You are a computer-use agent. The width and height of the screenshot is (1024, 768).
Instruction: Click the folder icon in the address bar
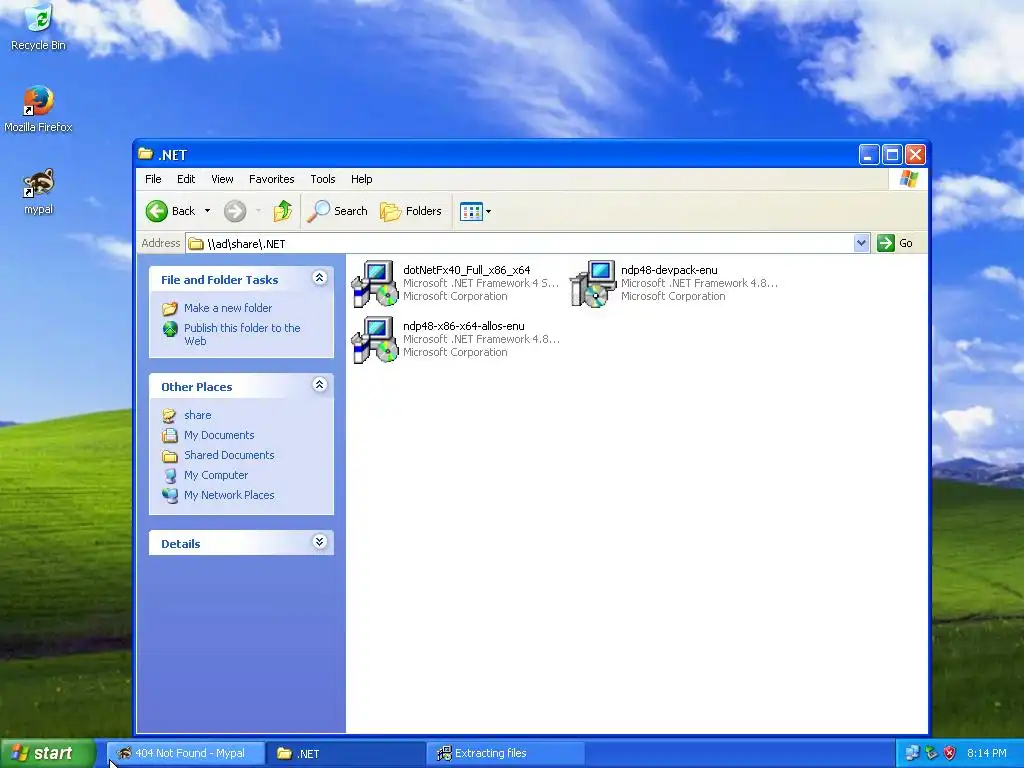coord(196,244)
